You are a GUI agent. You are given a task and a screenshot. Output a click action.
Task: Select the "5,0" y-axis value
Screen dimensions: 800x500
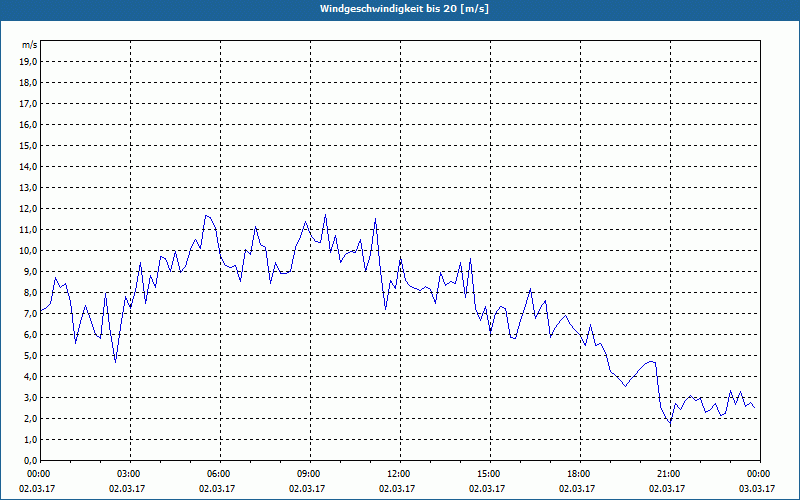[30, 356]
